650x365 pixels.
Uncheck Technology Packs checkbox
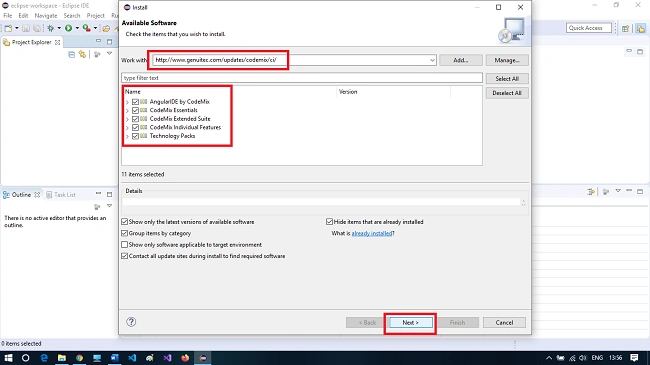click(x=135, y=136)
